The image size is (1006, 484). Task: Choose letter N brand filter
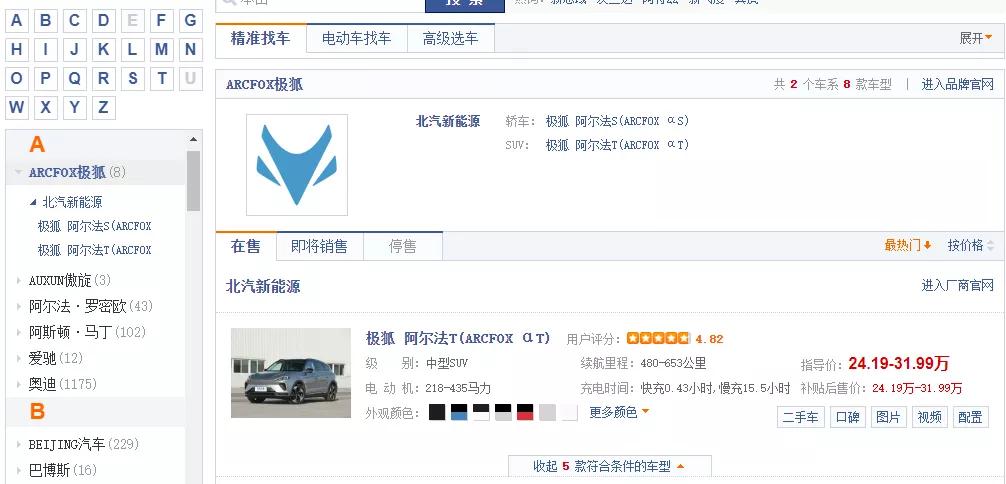[x=190, y=49]
